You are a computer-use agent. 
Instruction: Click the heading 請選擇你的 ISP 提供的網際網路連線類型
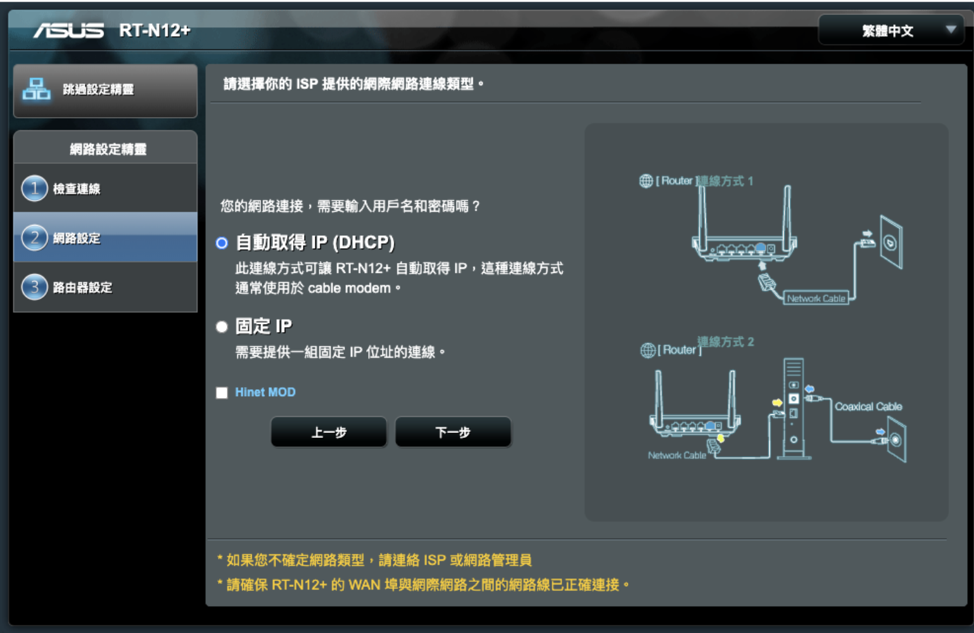(x=353, y=84)
